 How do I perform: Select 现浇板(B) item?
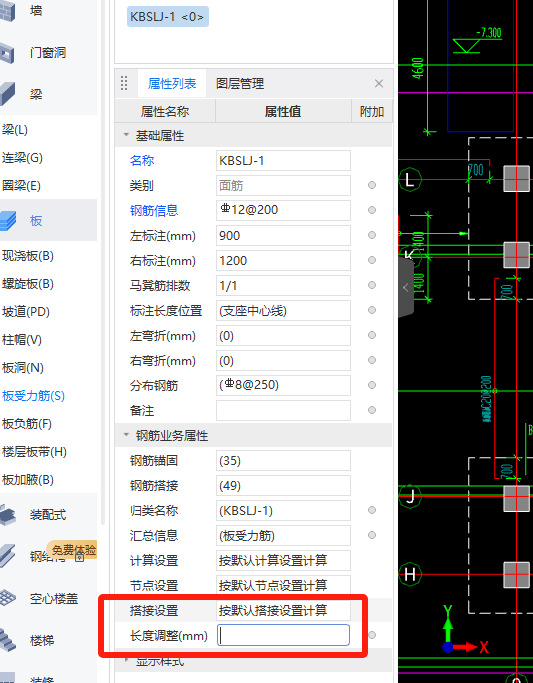pos(28,256)
